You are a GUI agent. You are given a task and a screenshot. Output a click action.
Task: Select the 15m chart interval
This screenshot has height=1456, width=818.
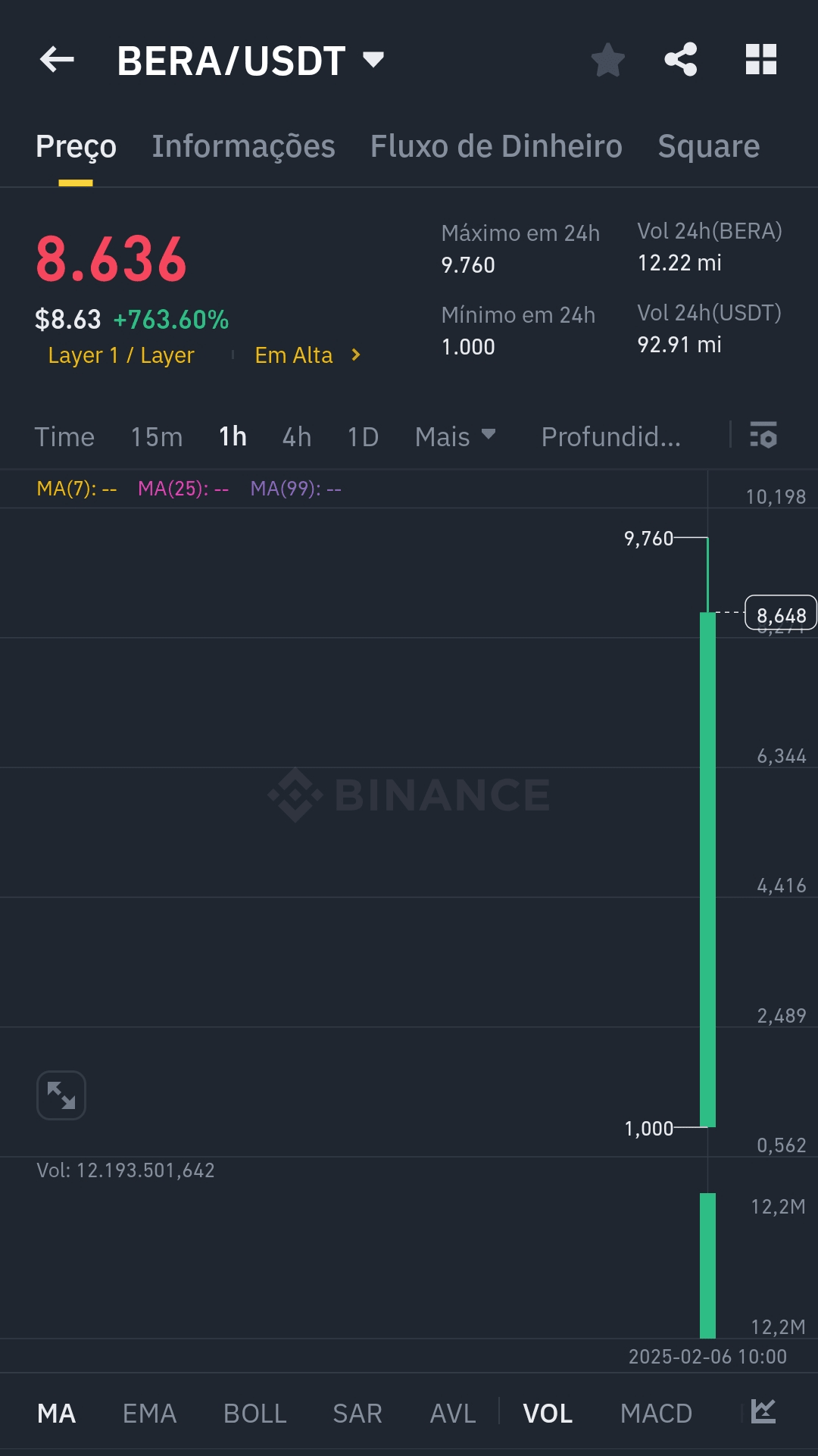157,437
